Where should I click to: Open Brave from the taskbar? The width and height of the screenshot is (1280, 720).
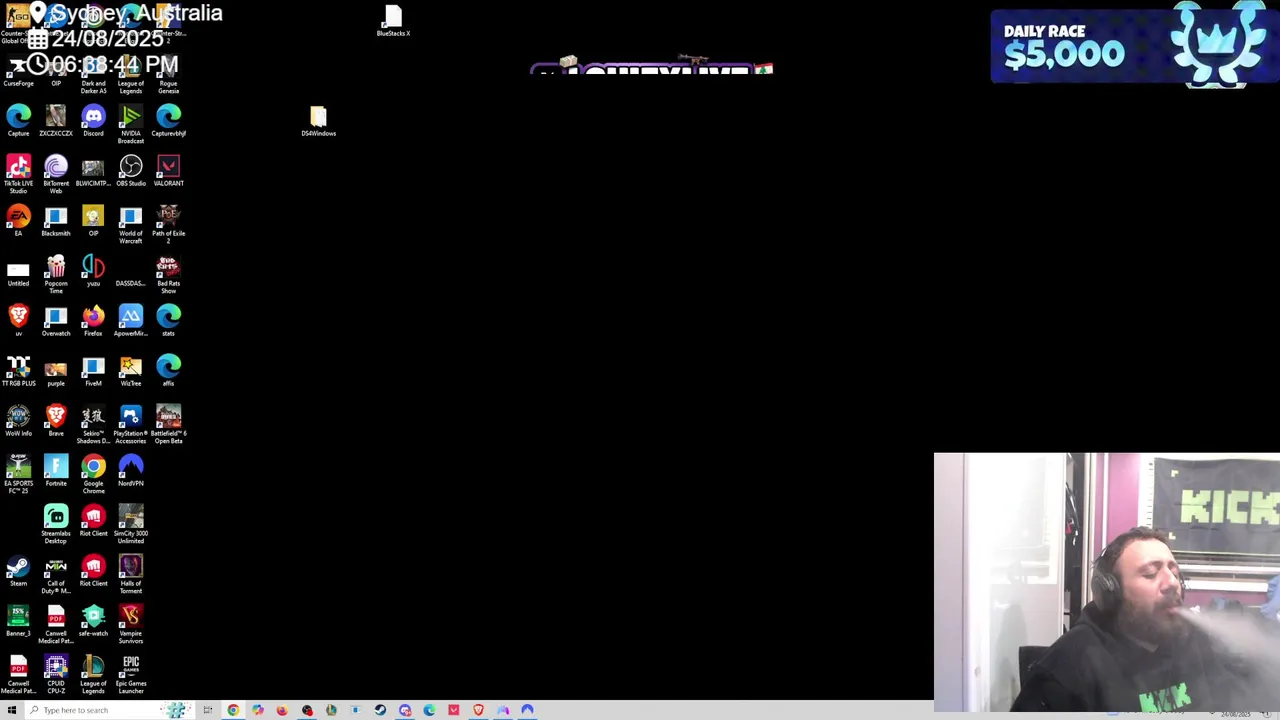tap(478, 710)
